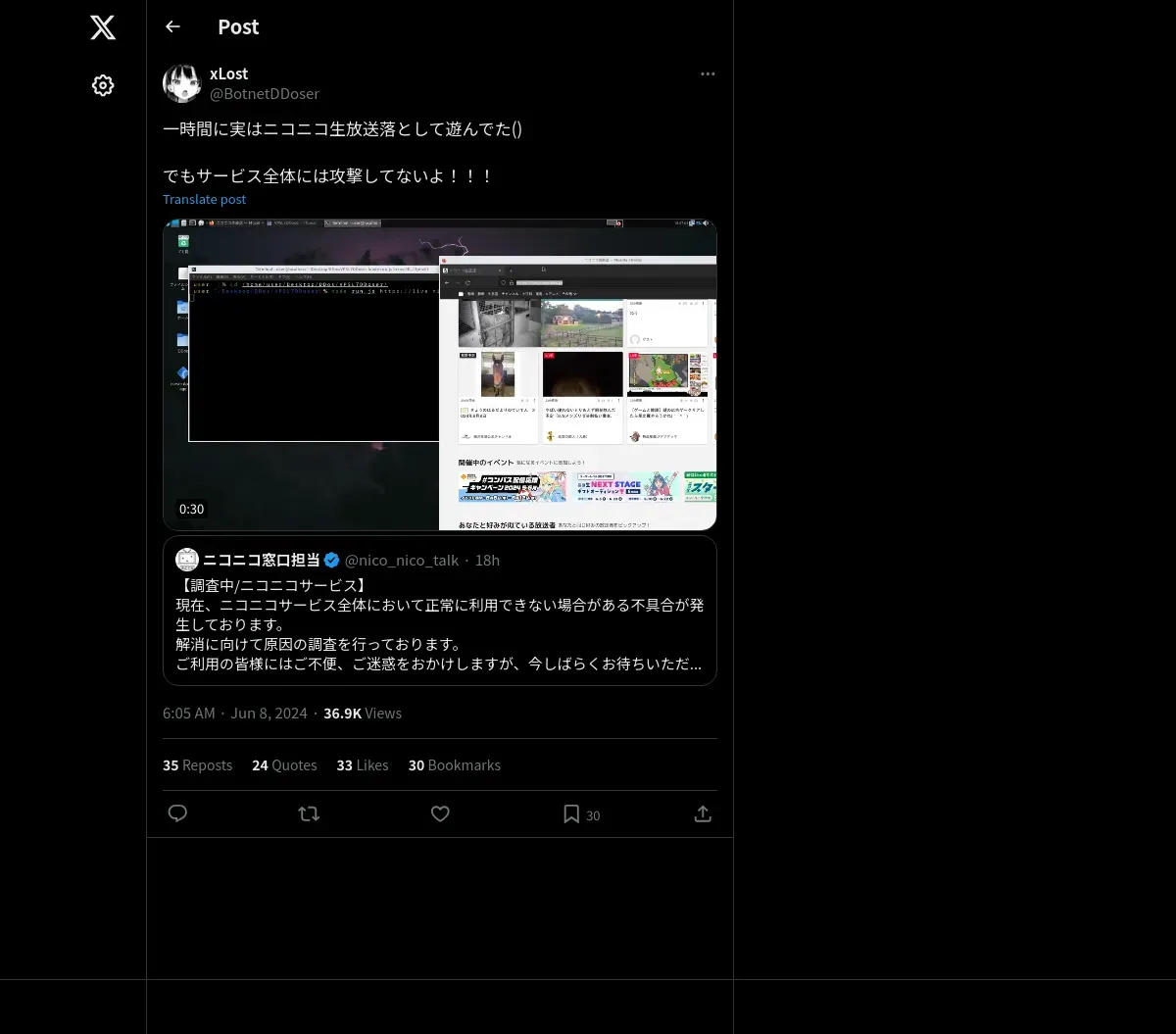Share the post via share icon

point(703,813)
